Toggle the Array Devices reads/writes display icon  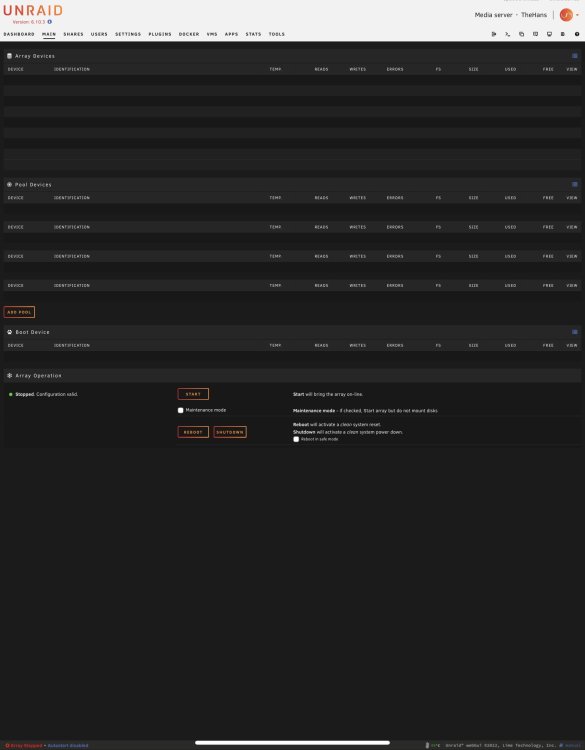click(574, 56)
